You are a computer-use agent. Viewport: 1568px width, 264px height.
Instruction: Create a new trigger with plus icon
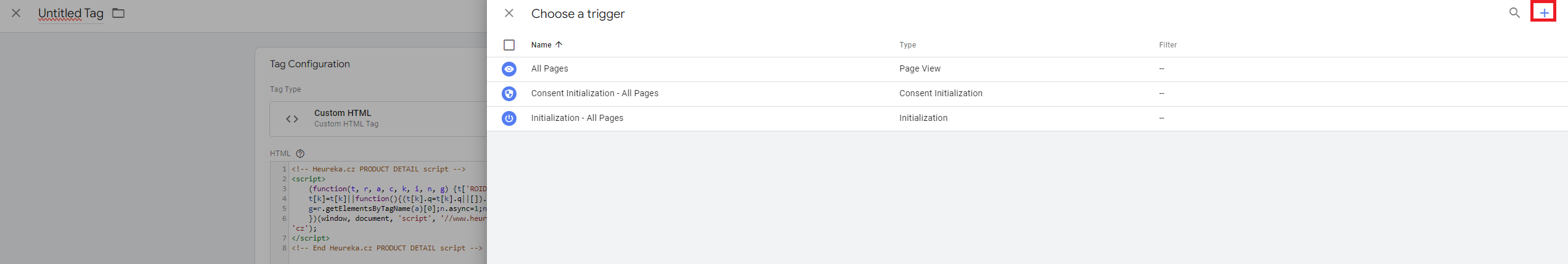click(1543, 13)
